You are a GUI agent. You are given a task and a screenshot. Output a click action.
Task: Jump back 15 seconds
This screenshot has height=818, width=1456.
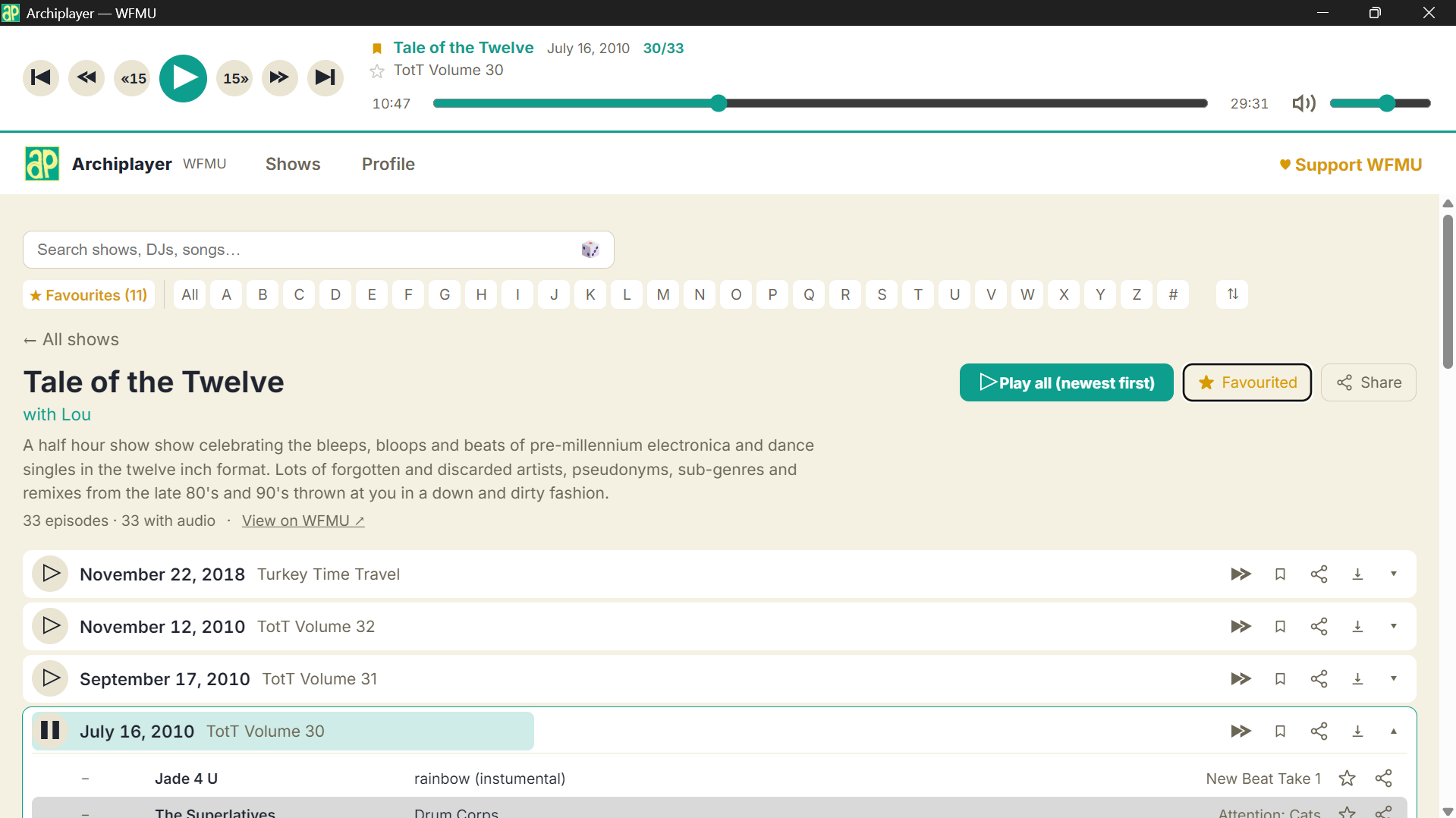coord(133,77)
